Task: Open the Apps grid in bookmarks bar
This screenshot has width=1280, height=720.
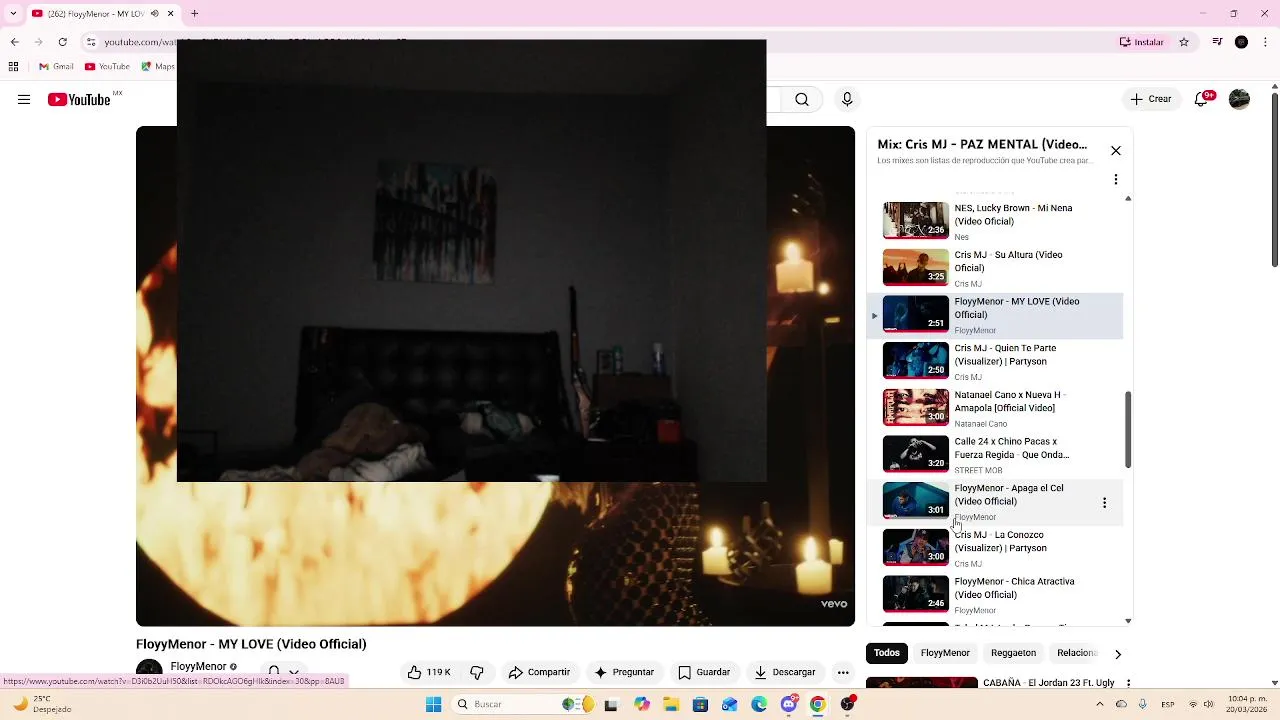Action: 13,67
